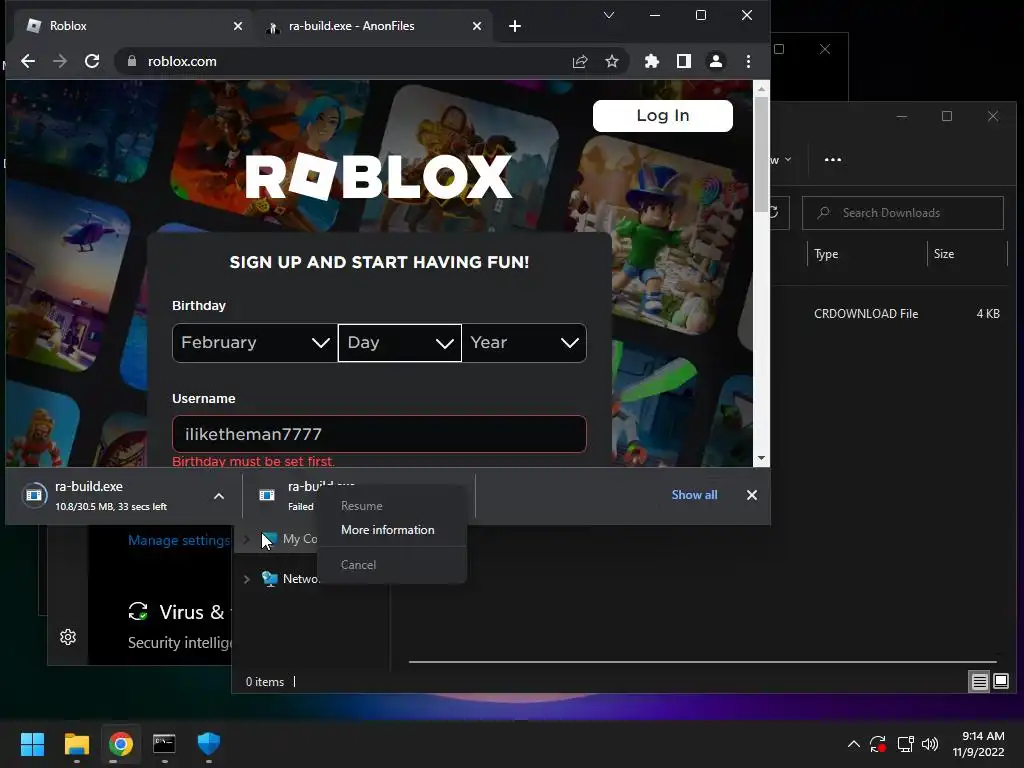Click the Log In button
The image size is (1024, 768).
(663, 116)
